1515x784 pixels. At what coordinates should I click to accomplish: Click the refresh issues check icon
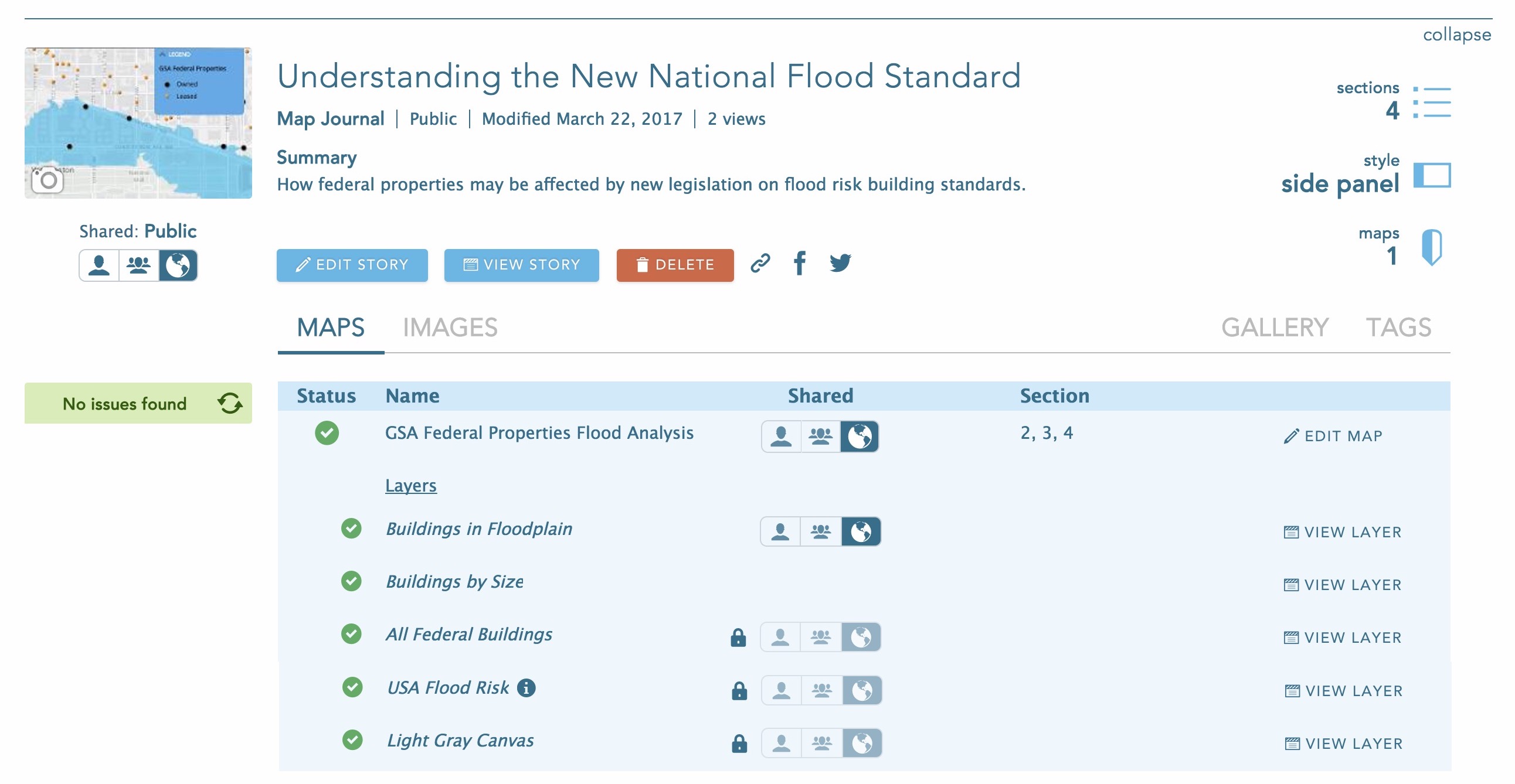229,404
